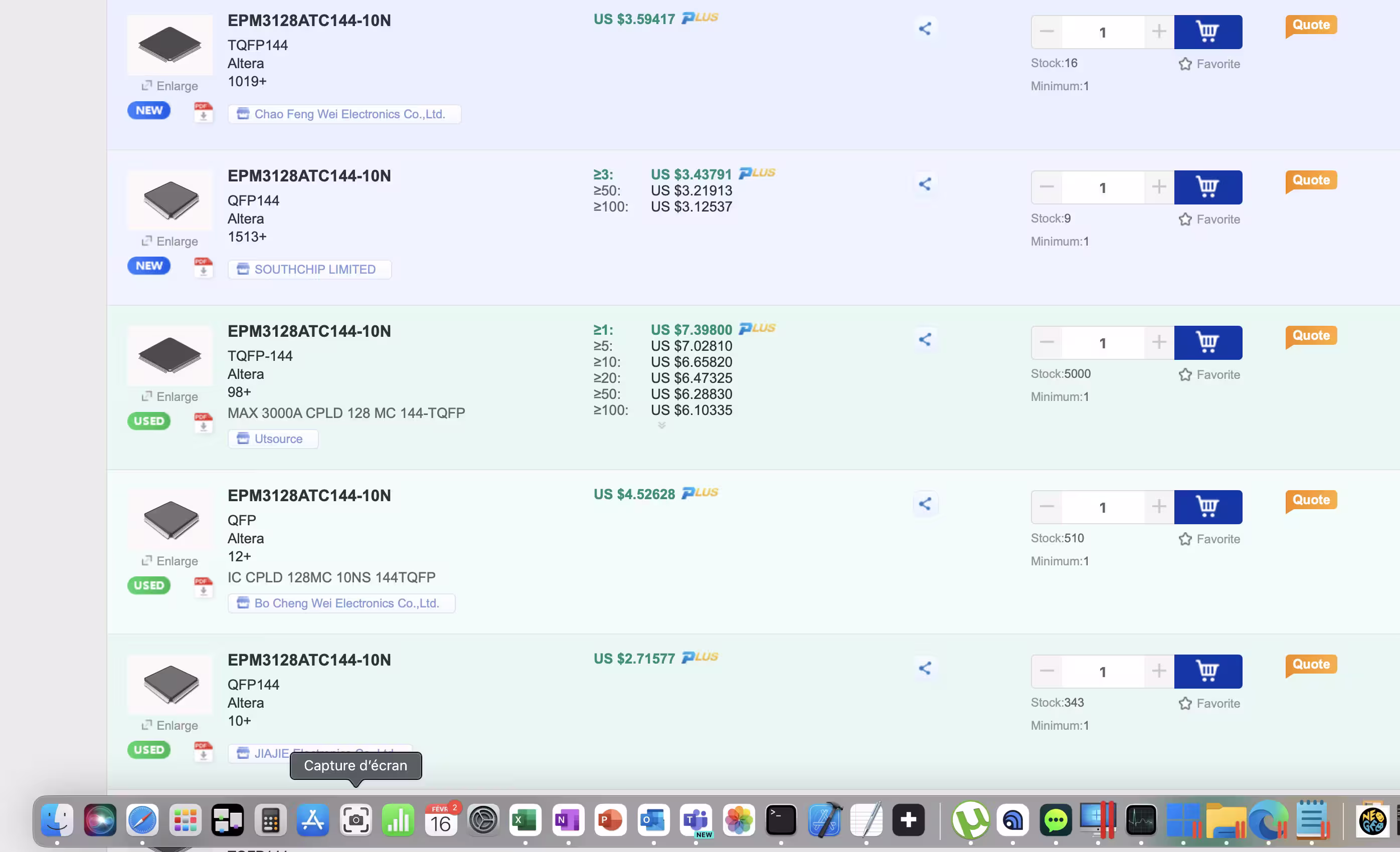Visit the SOUTHCHIP LIMITED store link
Image resolution: width=1400 pixels, height=852 pixels.
(310, 269)
